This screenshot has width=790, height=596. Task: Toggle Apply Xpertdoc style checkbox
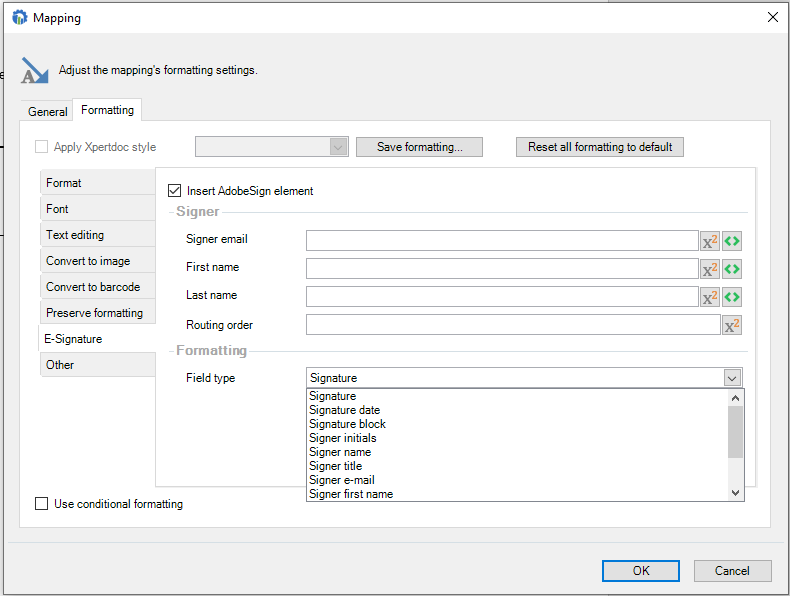41,147
